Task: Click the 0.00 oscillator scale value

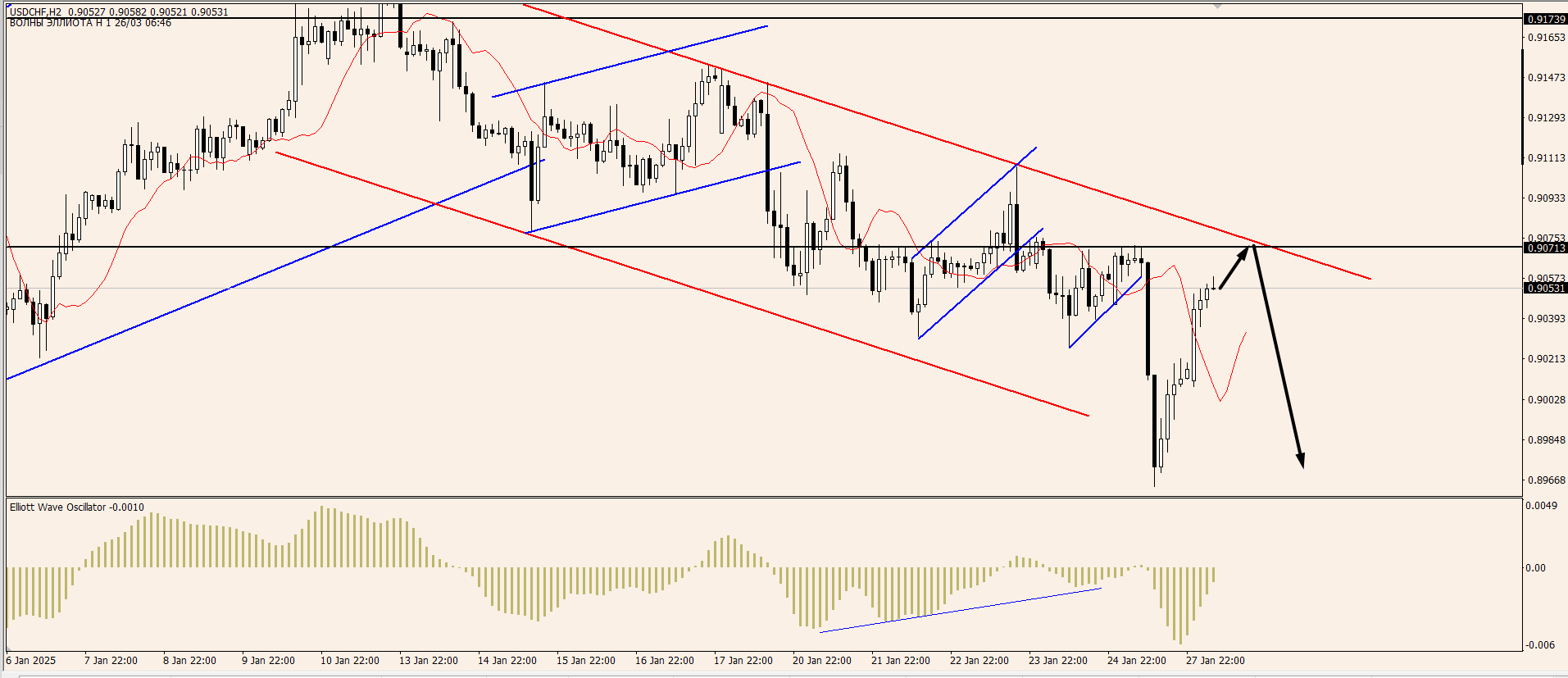Action: (x=1535, y=568)
